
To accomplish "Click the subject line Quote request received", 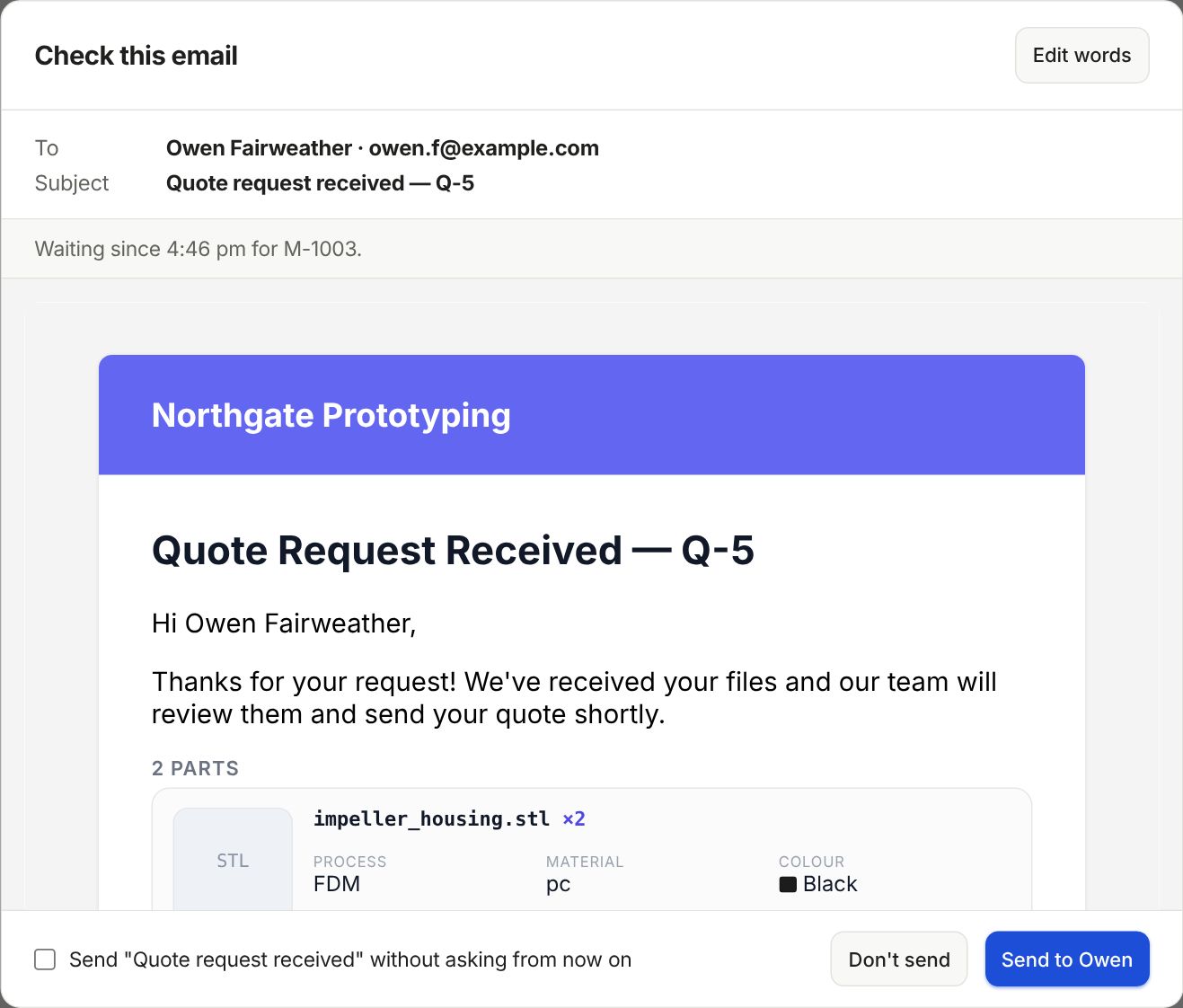I will pyautogui.click(x=320, y=183).
